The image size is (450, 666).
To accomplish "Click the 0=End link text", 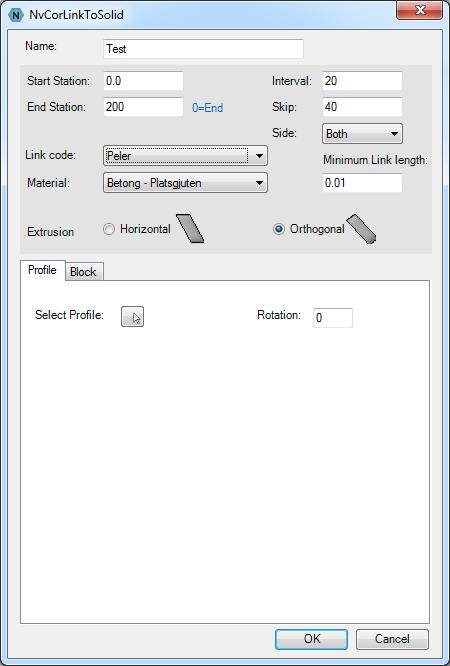I will (x=207, y=108).
